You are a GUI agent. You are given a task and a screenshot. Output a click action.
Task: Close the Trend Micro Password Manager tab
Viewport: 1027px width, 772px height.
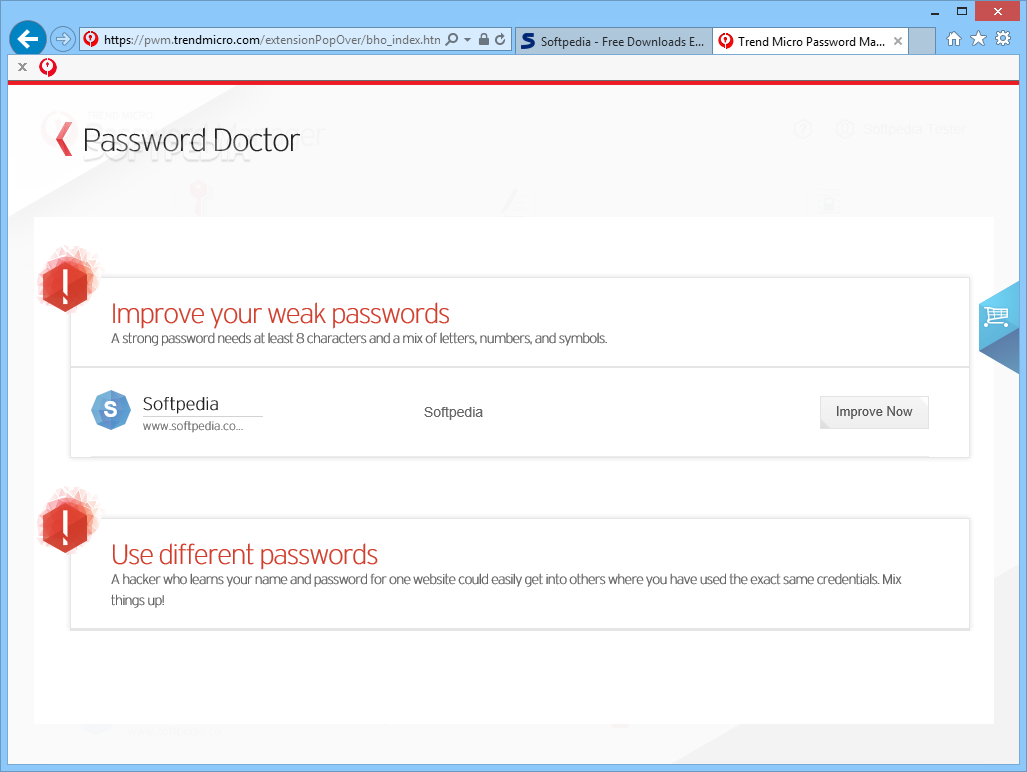[898, 41]
